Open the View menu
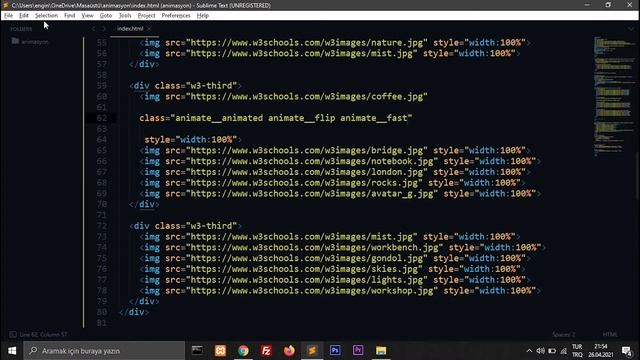 87,16
